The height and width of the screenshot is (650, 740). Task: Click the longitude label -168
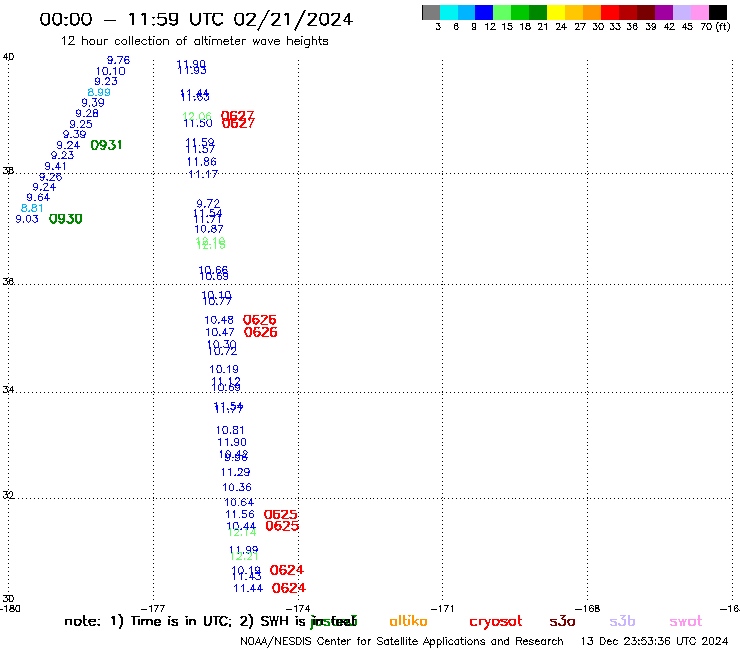(x=588, y=609)
